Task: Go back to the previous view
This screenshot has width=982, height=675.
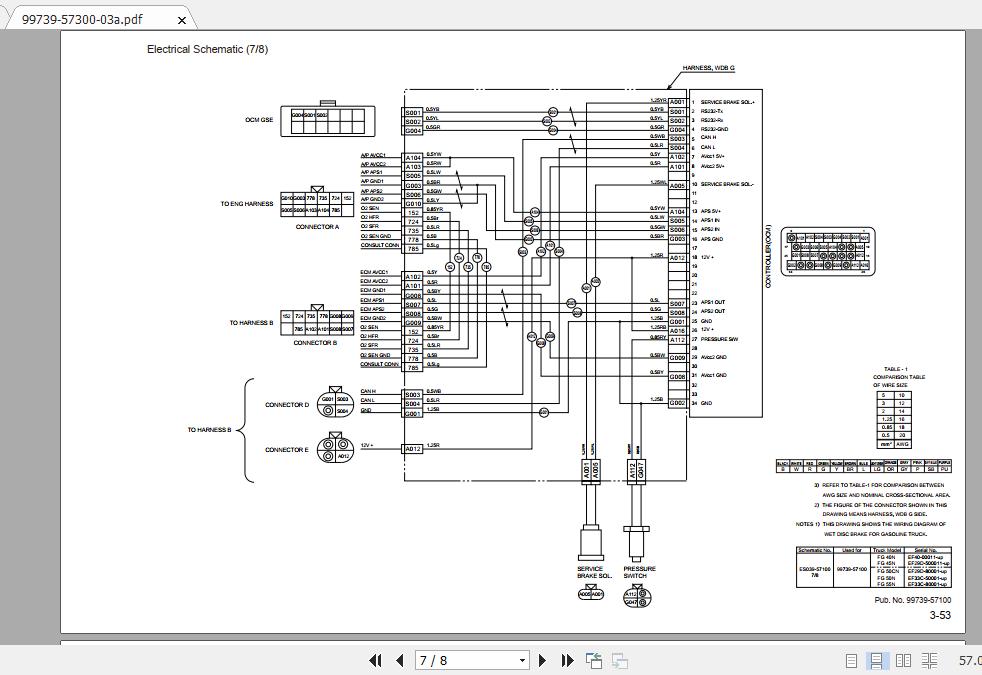Action: click(x=592, y=660)
